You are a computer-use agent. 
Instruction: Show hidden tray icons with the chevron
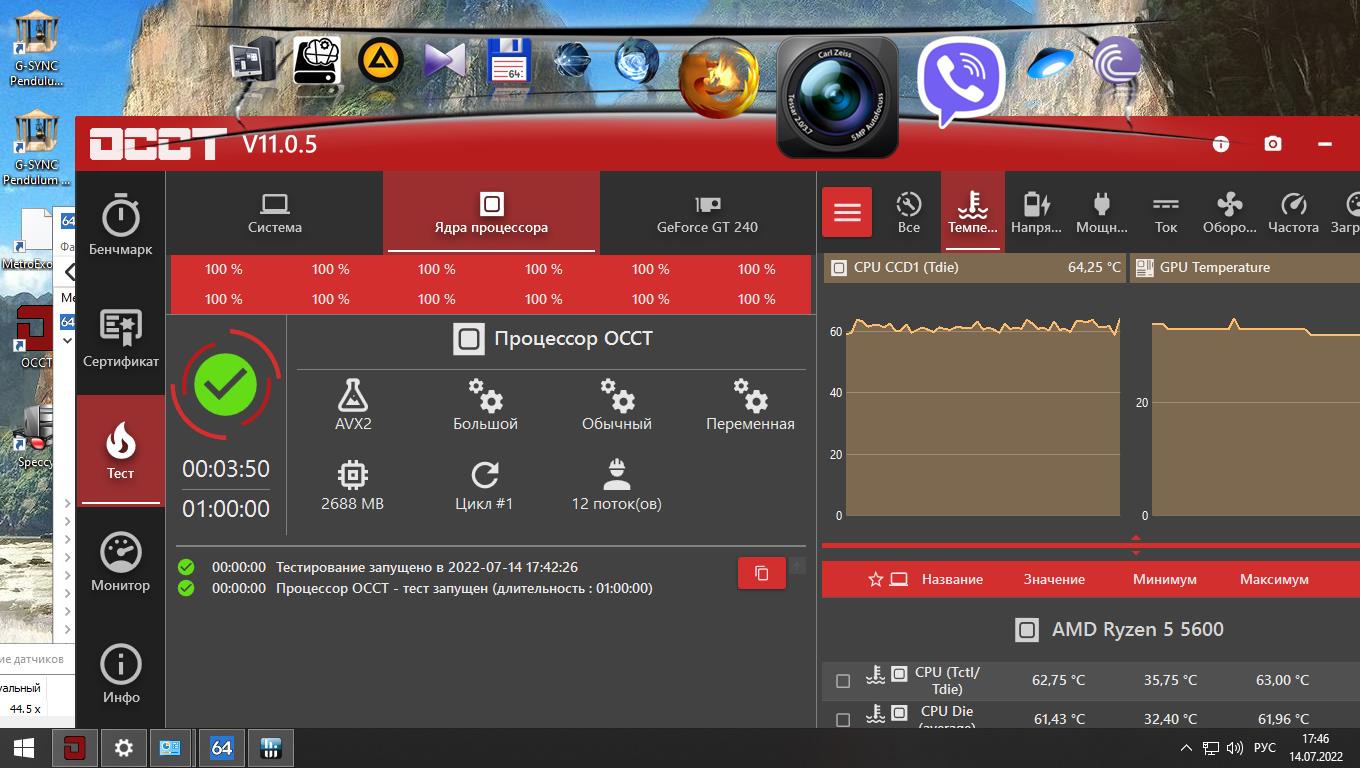(1187, 748)
